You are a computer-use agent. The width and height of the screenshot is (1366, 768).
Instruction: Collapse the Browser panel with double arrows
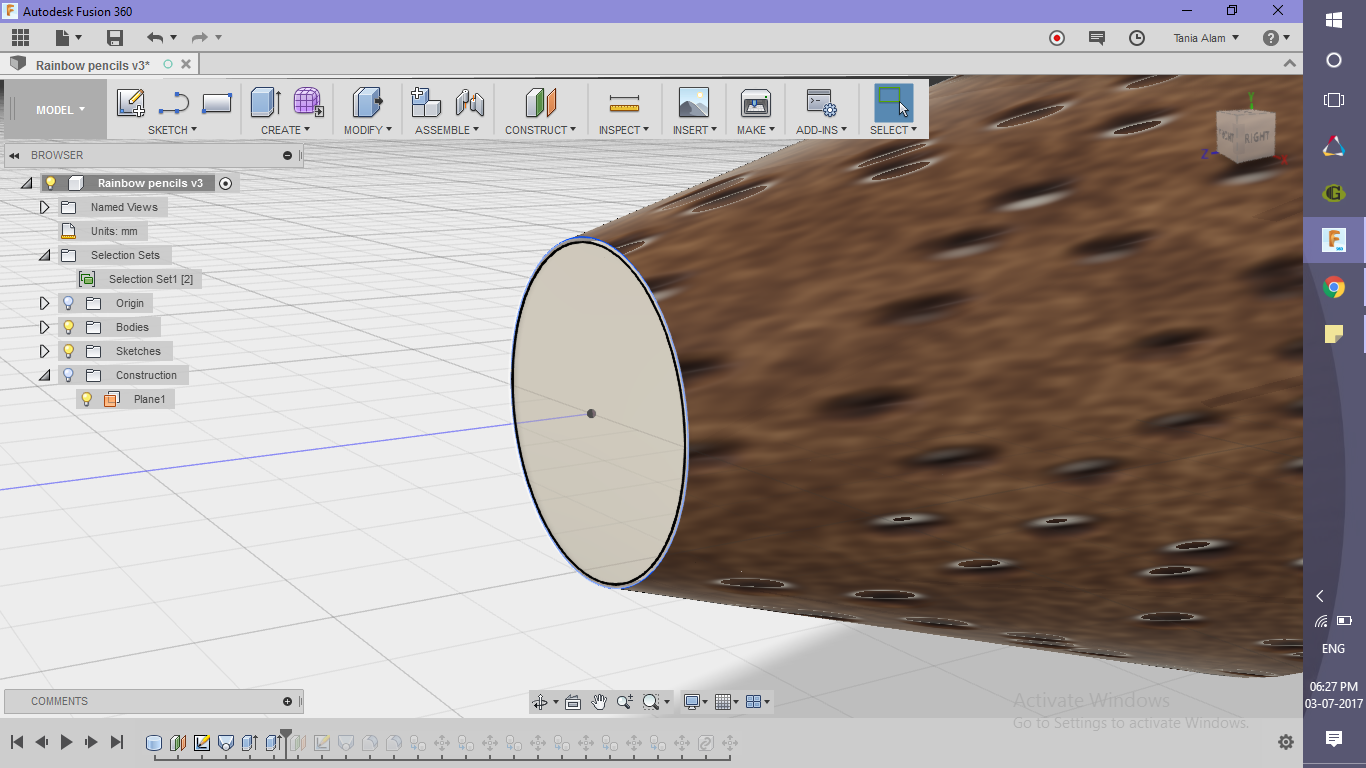[x=15, y=155]
